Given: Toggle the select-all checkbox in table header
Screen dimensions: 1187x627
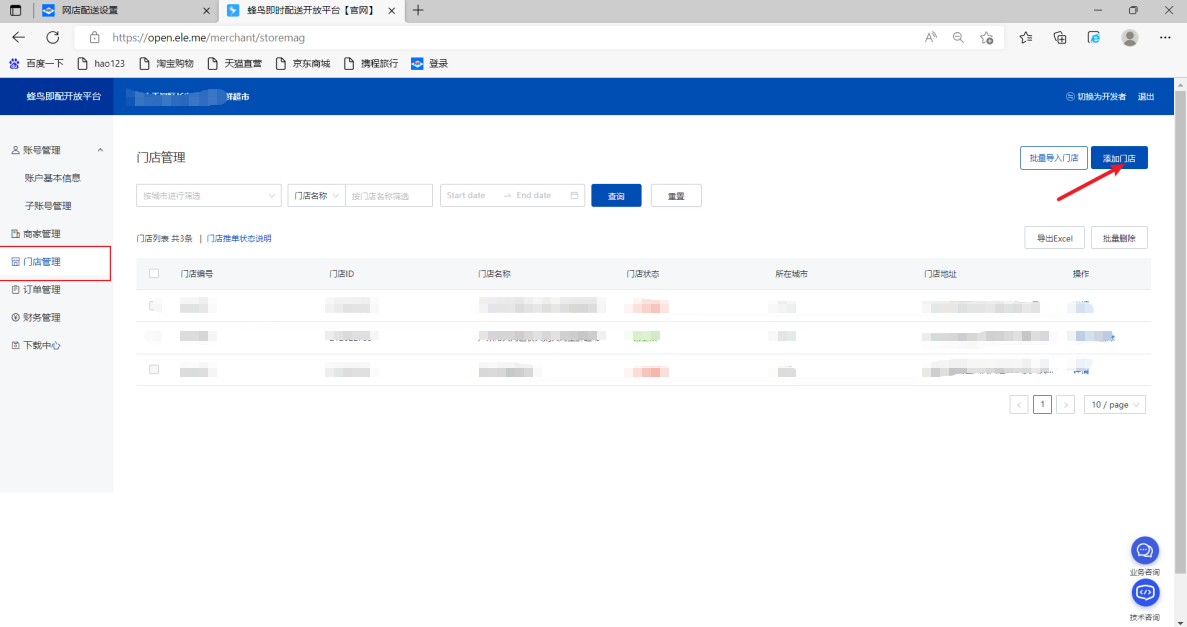Looking at the screenshot, I should click(154, 273).
